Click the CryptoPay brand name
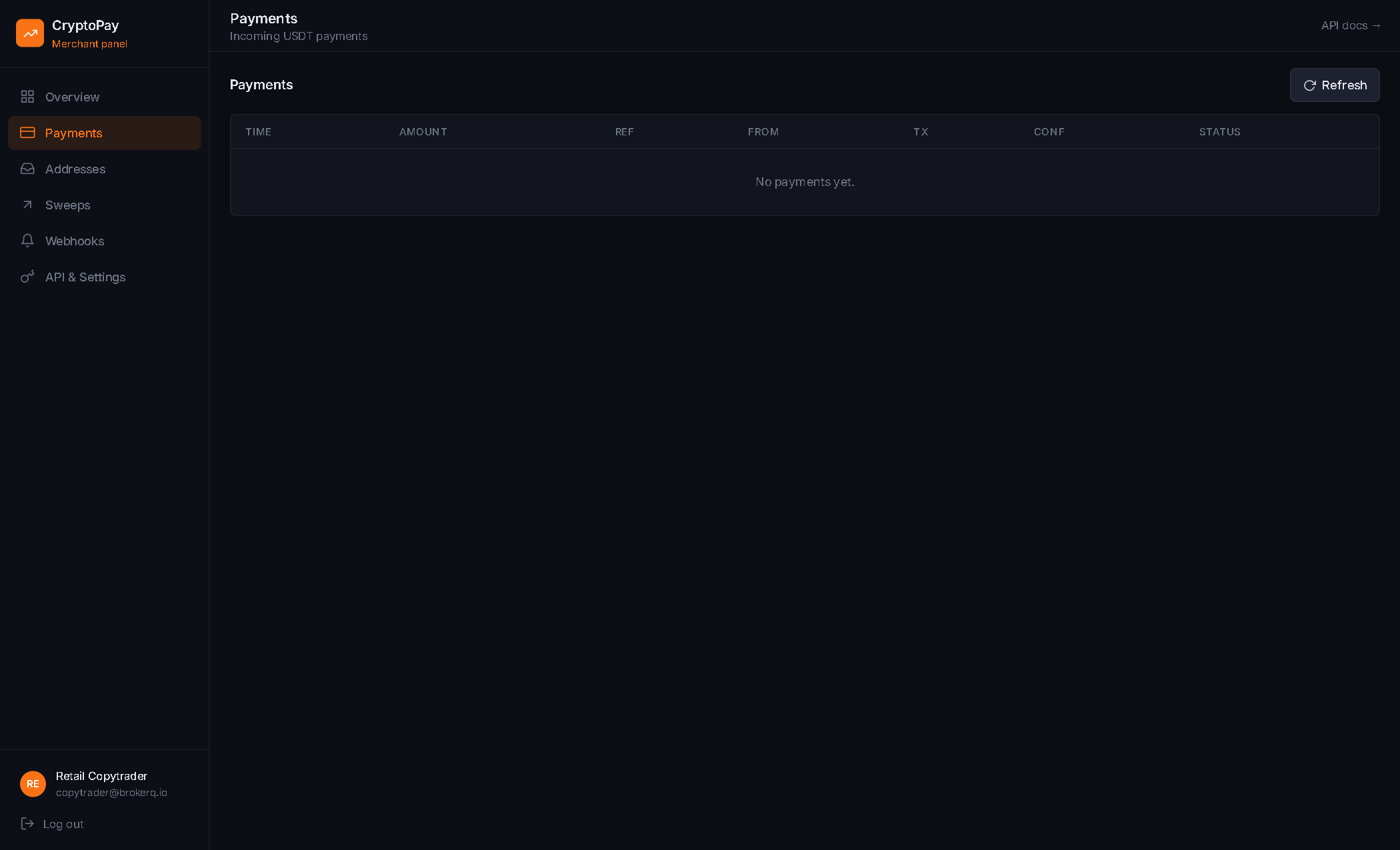The height and width of the screenshot is (850, 1400). pyautogui.click(x=85, y=25)
